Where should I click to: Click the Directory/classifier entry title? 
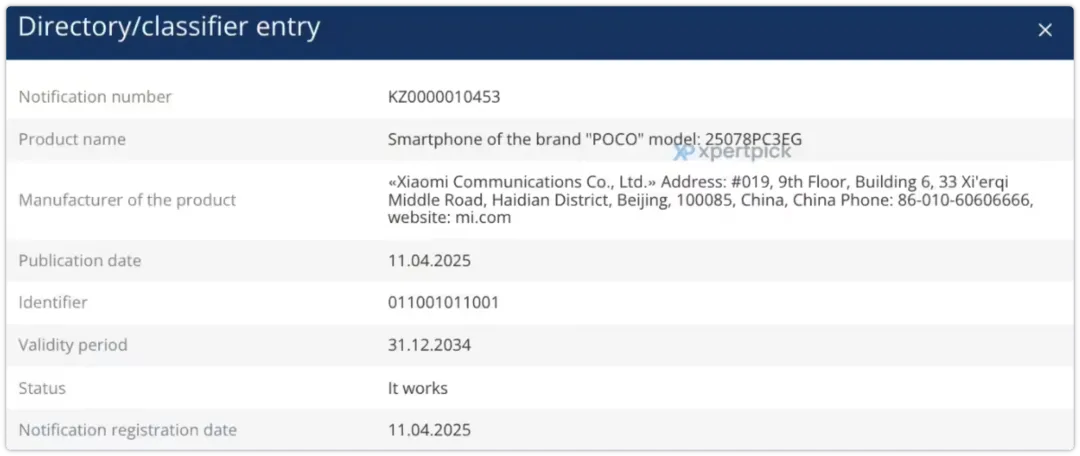169,27
